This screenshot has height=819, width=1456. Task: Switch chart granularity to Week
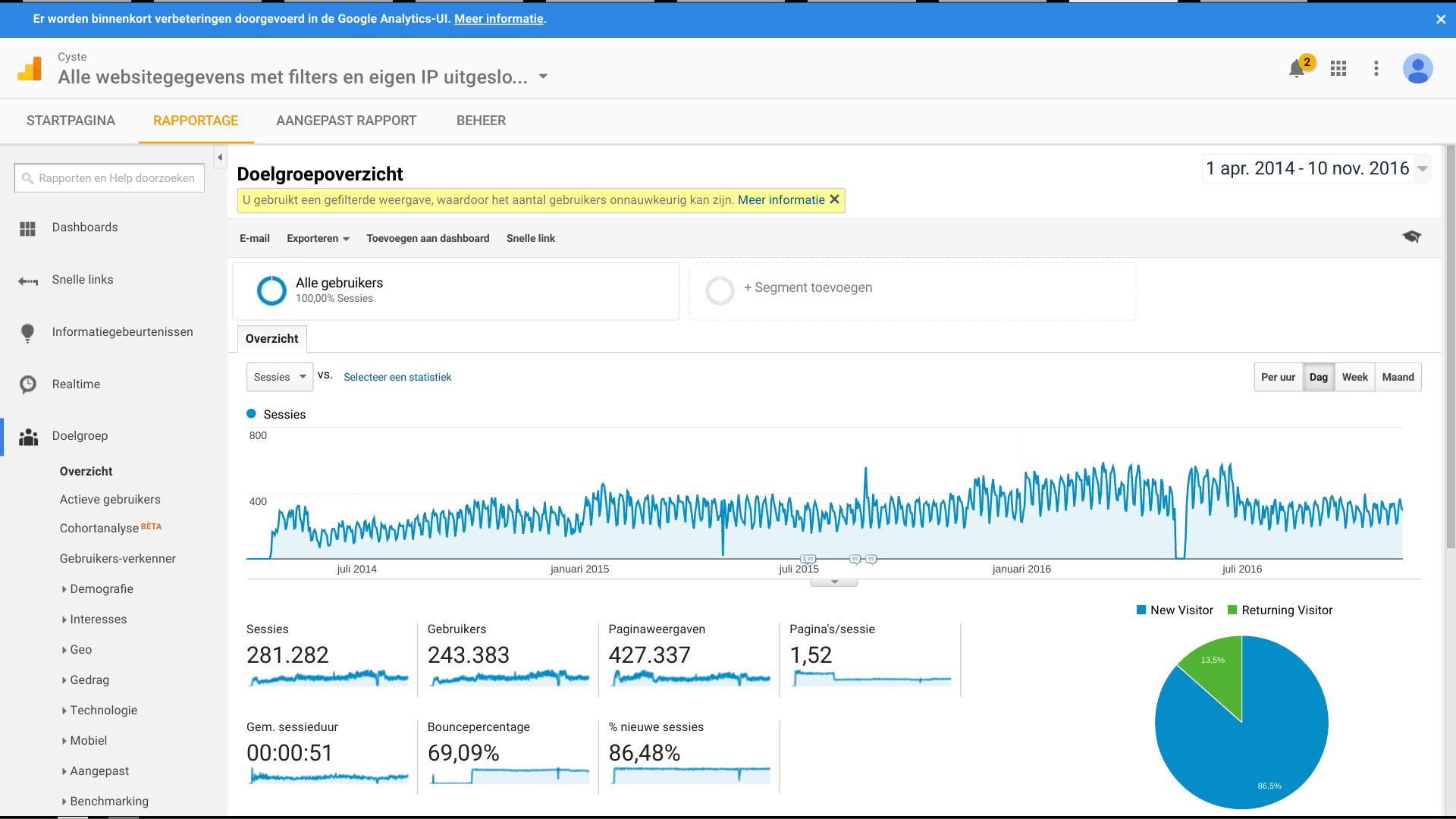(1354, 377)
